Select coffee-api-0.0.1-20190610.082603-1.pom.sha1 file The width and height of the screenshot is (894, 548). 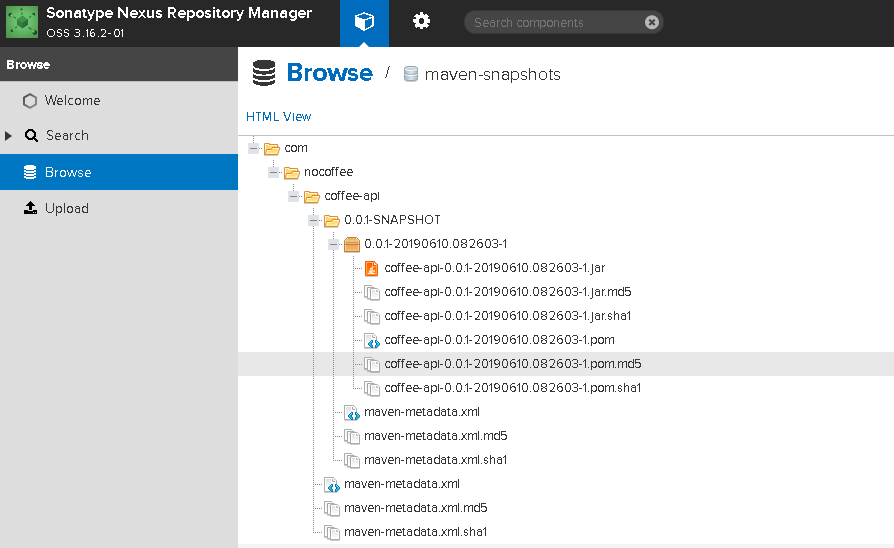(x=512, y=388)
